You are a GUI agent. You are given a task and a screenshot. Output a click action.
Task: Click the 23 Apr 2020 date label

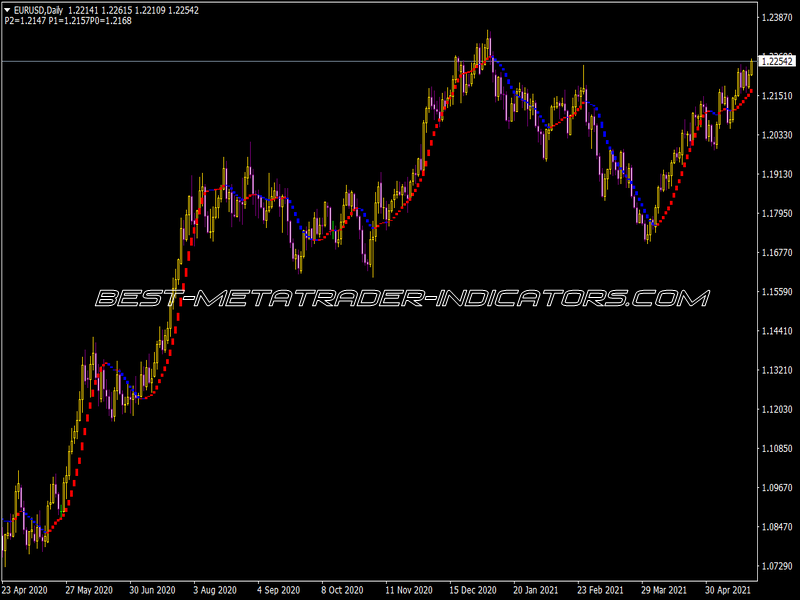point(24,590)
